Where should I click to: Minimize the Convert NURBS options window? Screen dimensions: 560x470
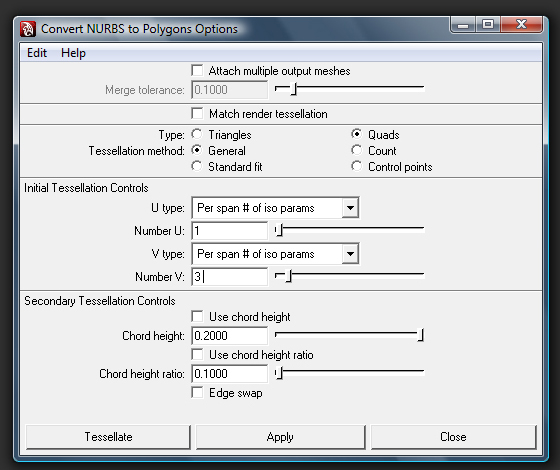tap(463, 25)
